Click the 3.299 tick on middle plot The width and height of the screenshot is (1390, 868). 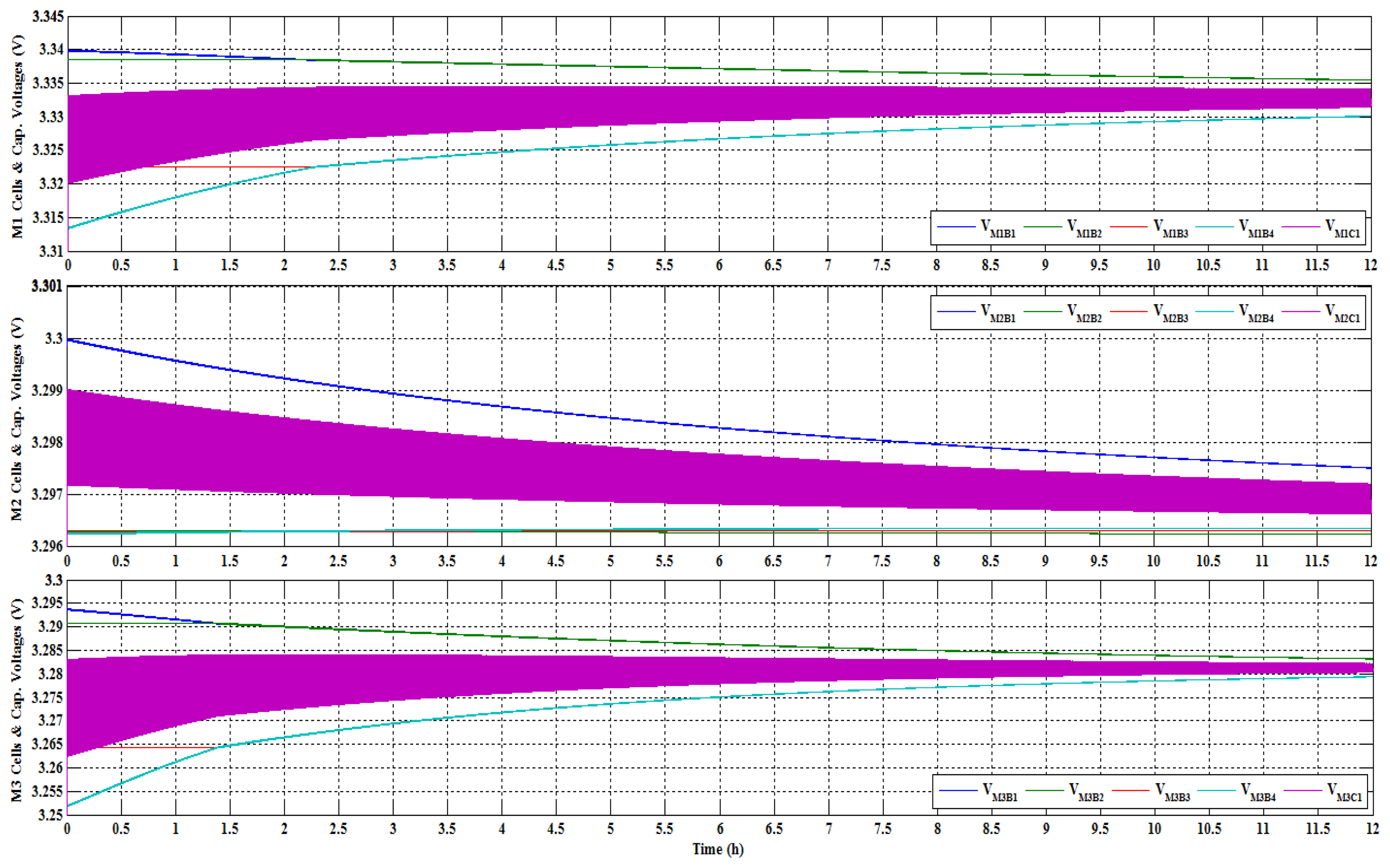point(47,391)
